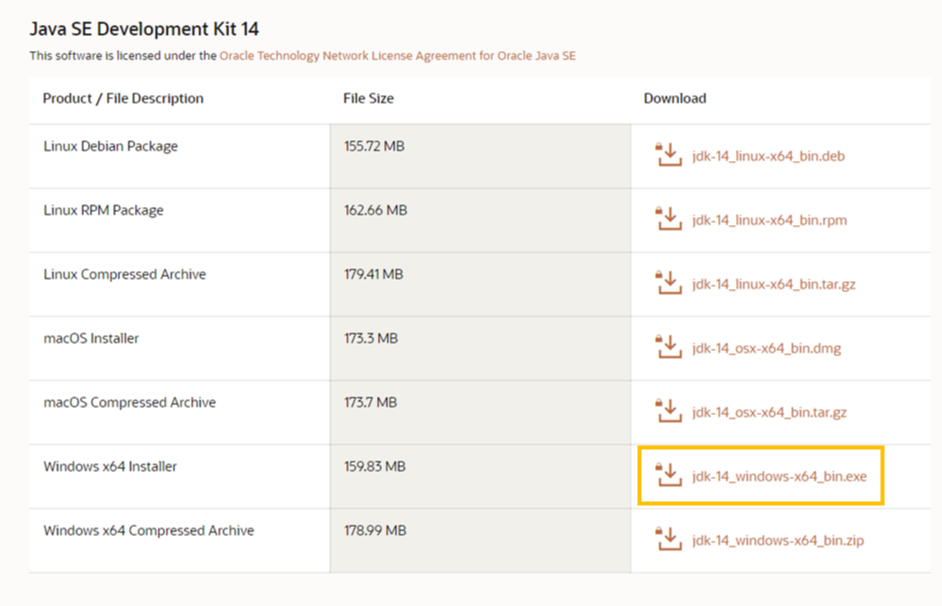The height and width of the screenshot is (606, 942).
Task: Select the macOS Compressed Archive description
Action: pyautogui.click(x=129, y=402)
